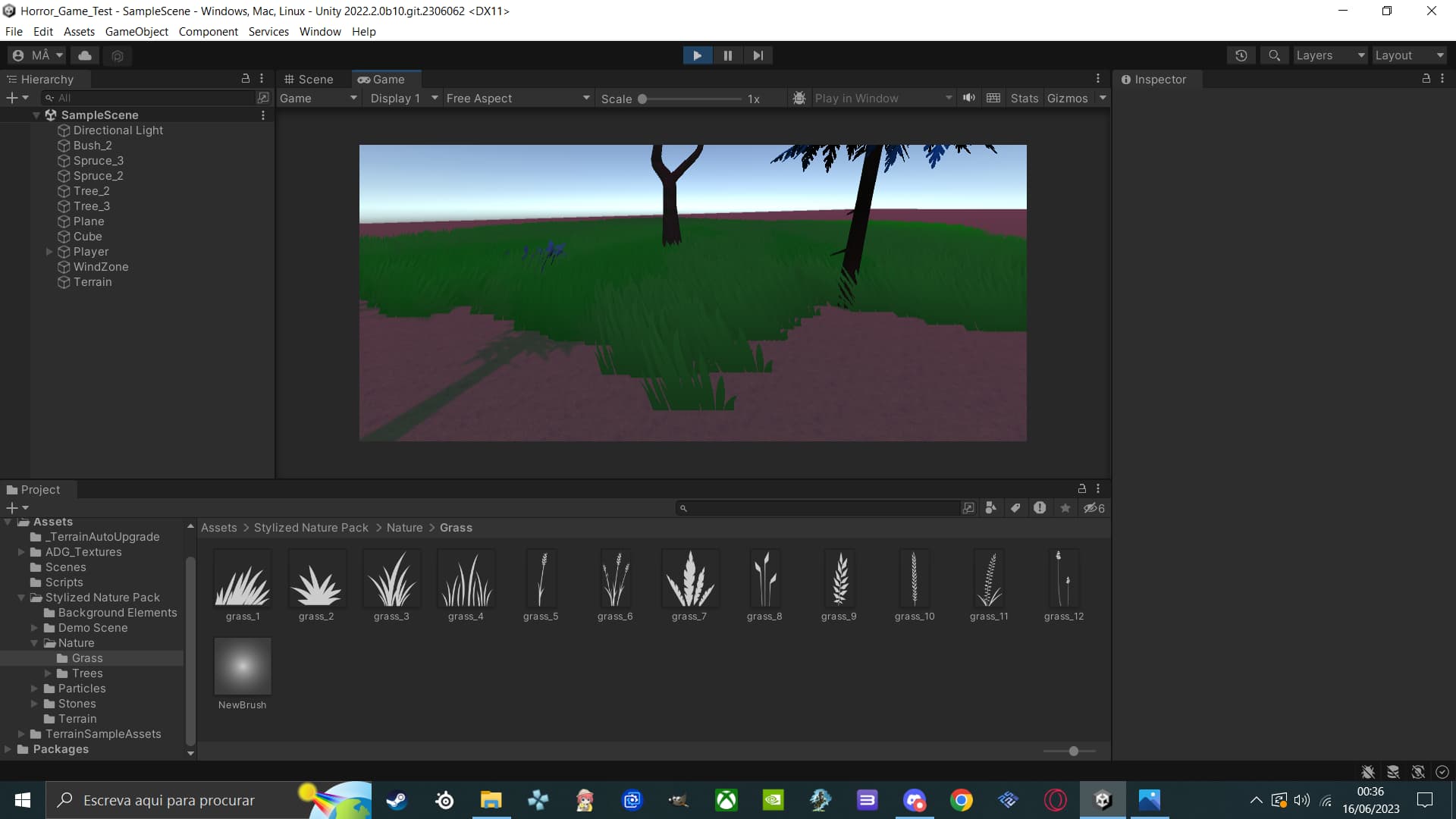1456x819 pixels.
Task: Toggle hidden packages visibility in the Project toolbar
Action: pos(1094,508)
